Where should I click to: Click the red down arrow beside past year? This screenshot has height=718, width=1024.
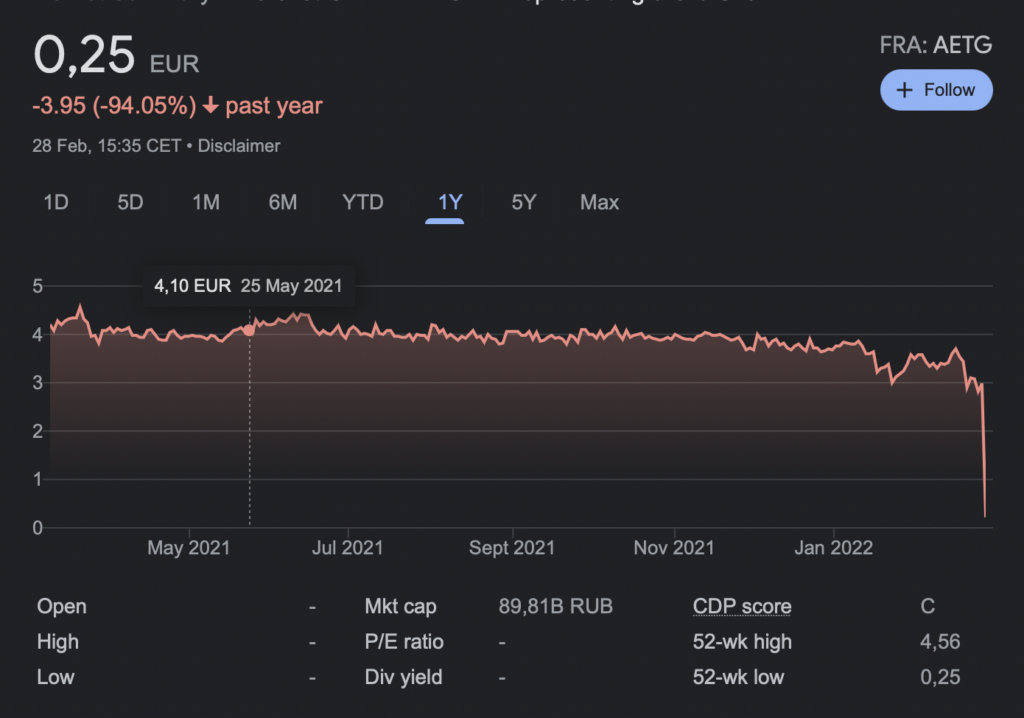[210, 106]
